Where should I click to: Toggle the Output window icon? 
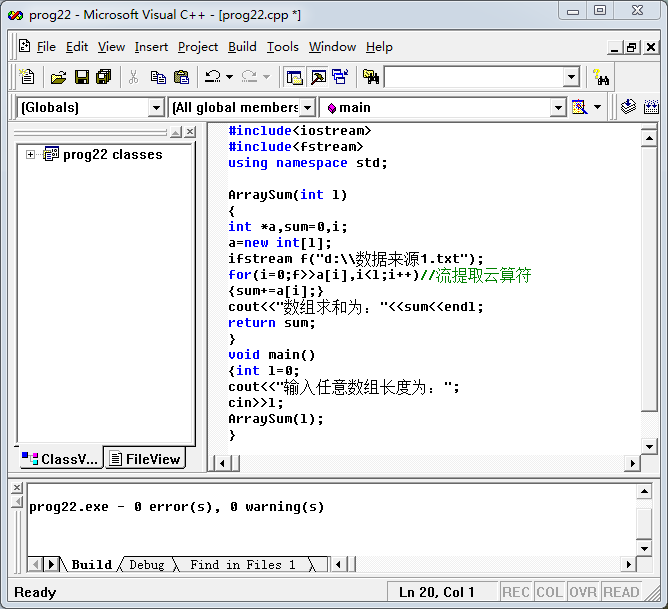[x=318, y=77]
